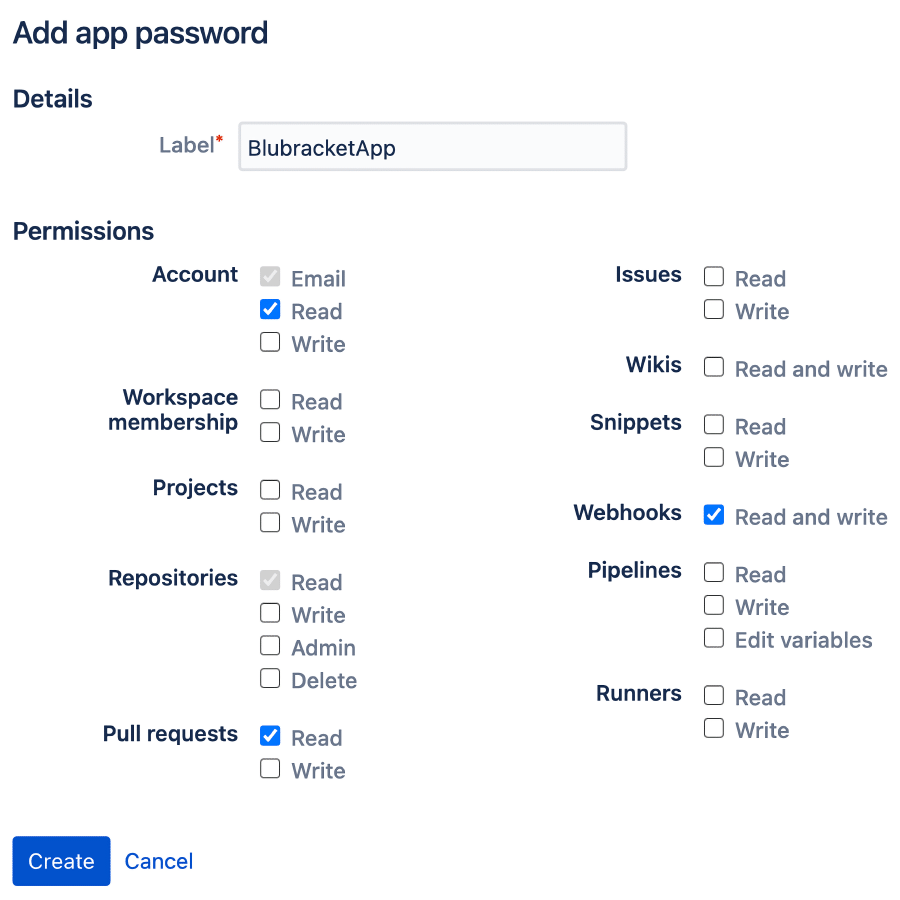
Task: Disable Pull requests Read permission
Action: [x=270, y=736]
